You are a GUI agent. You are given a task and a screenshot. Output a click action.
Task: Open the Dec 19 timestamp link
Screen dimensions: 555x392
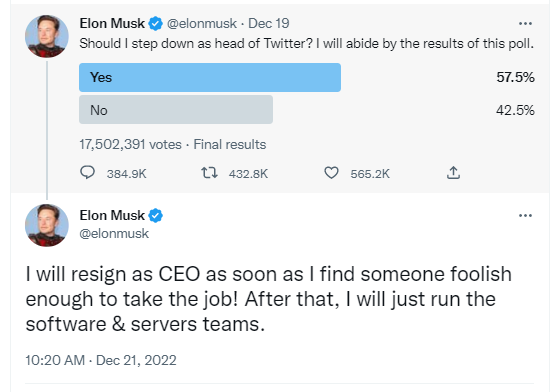269,24
